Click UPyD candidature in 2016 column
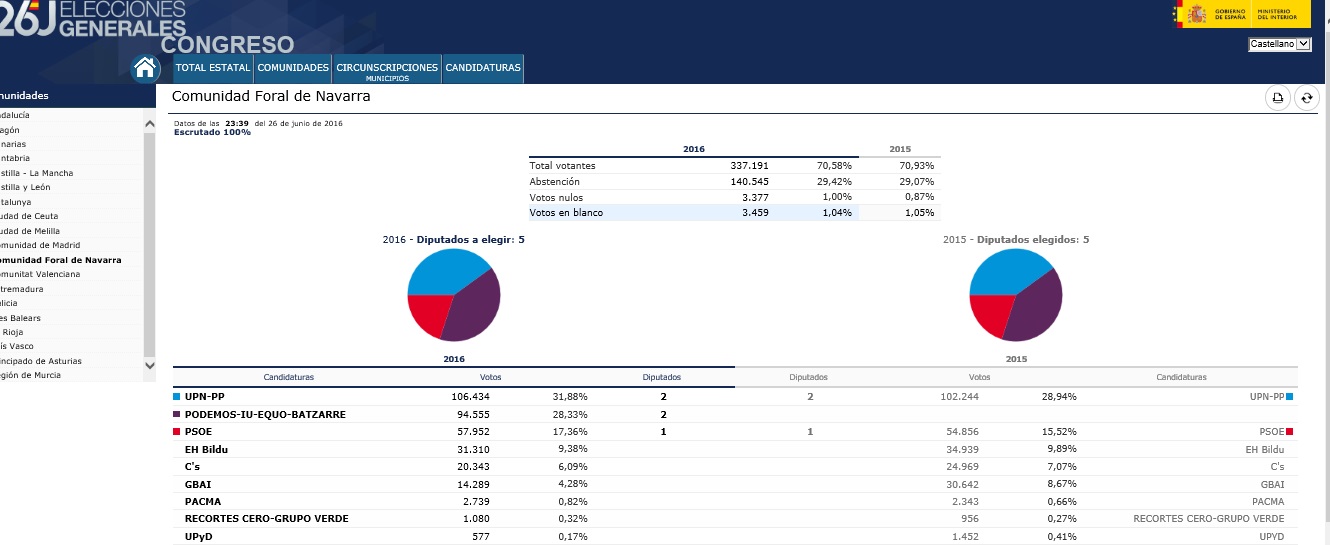This screenshot has width=1330, height=545. pos(199,537)
